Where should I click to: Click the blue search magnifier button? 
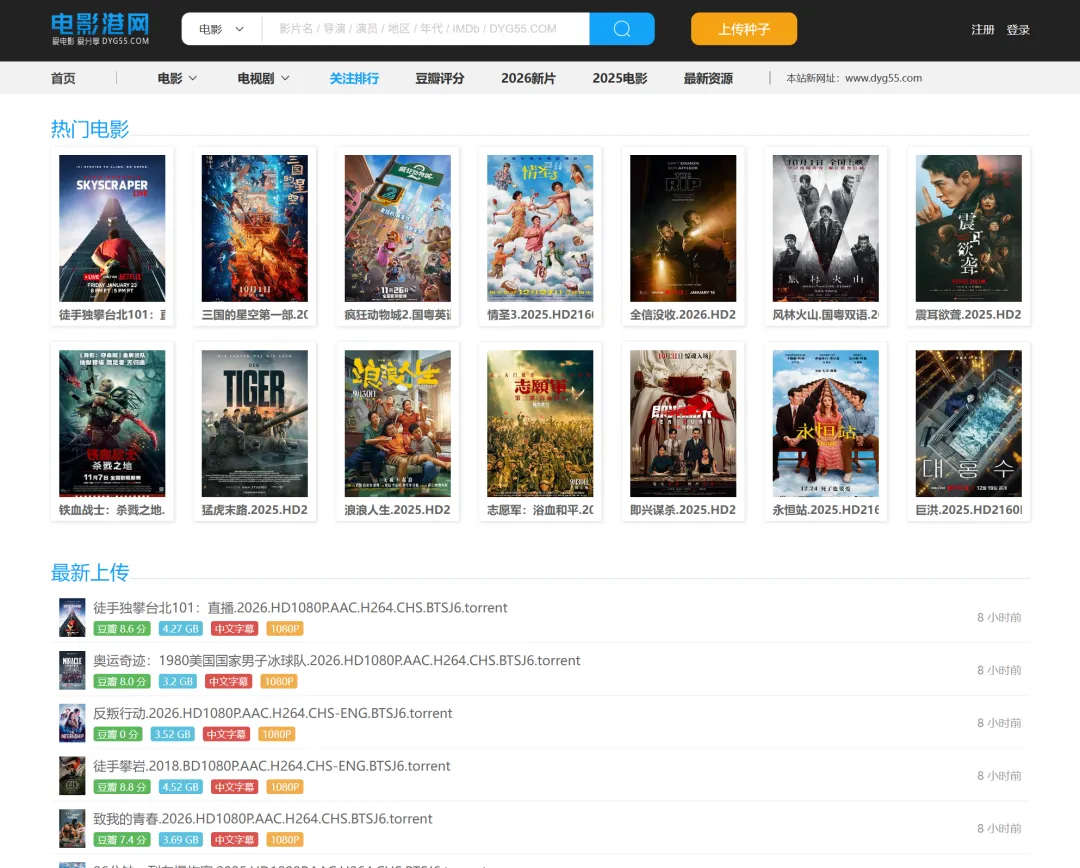622,29
